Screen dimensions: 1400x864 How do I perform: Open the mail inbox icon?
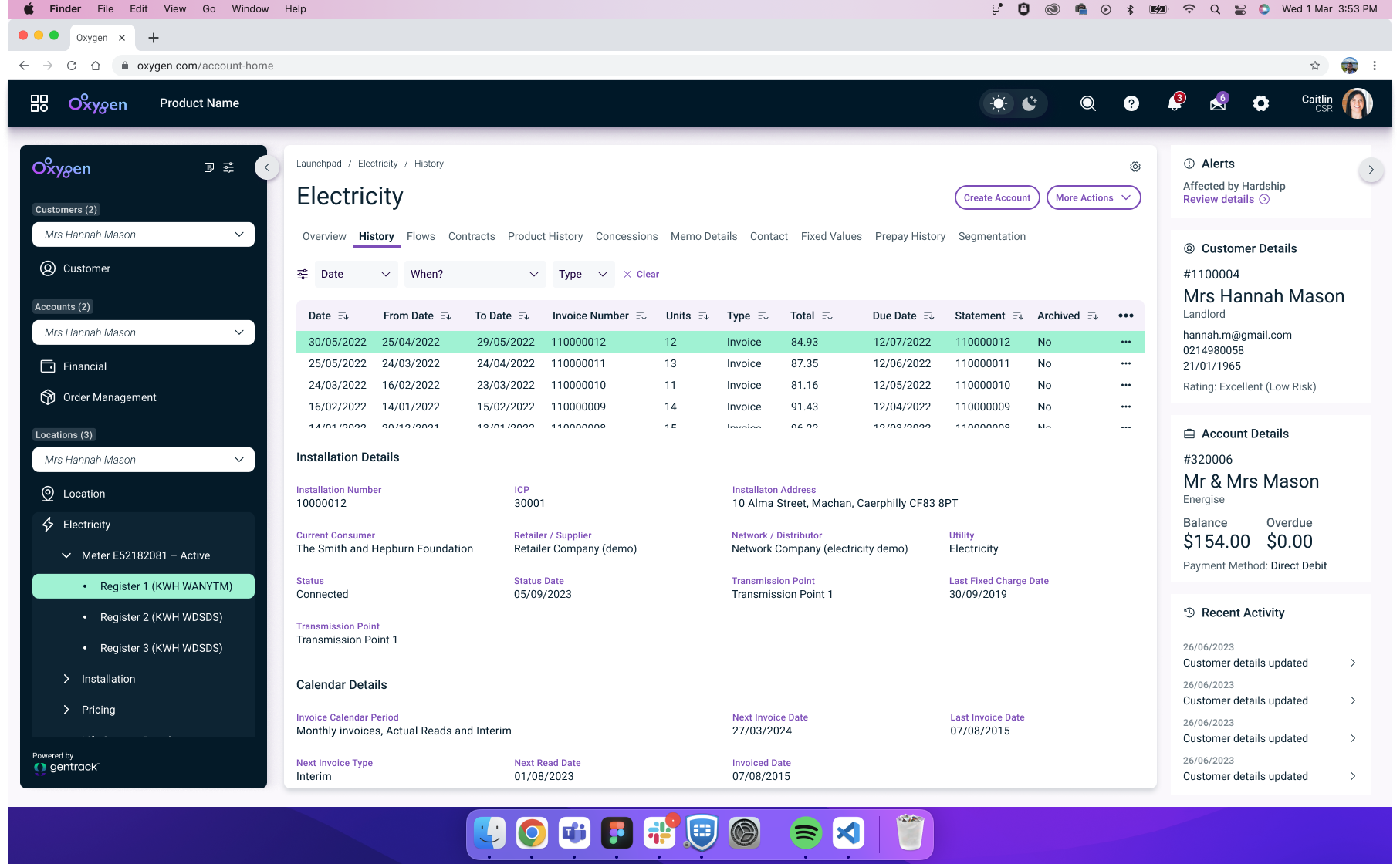(1217, 103)
